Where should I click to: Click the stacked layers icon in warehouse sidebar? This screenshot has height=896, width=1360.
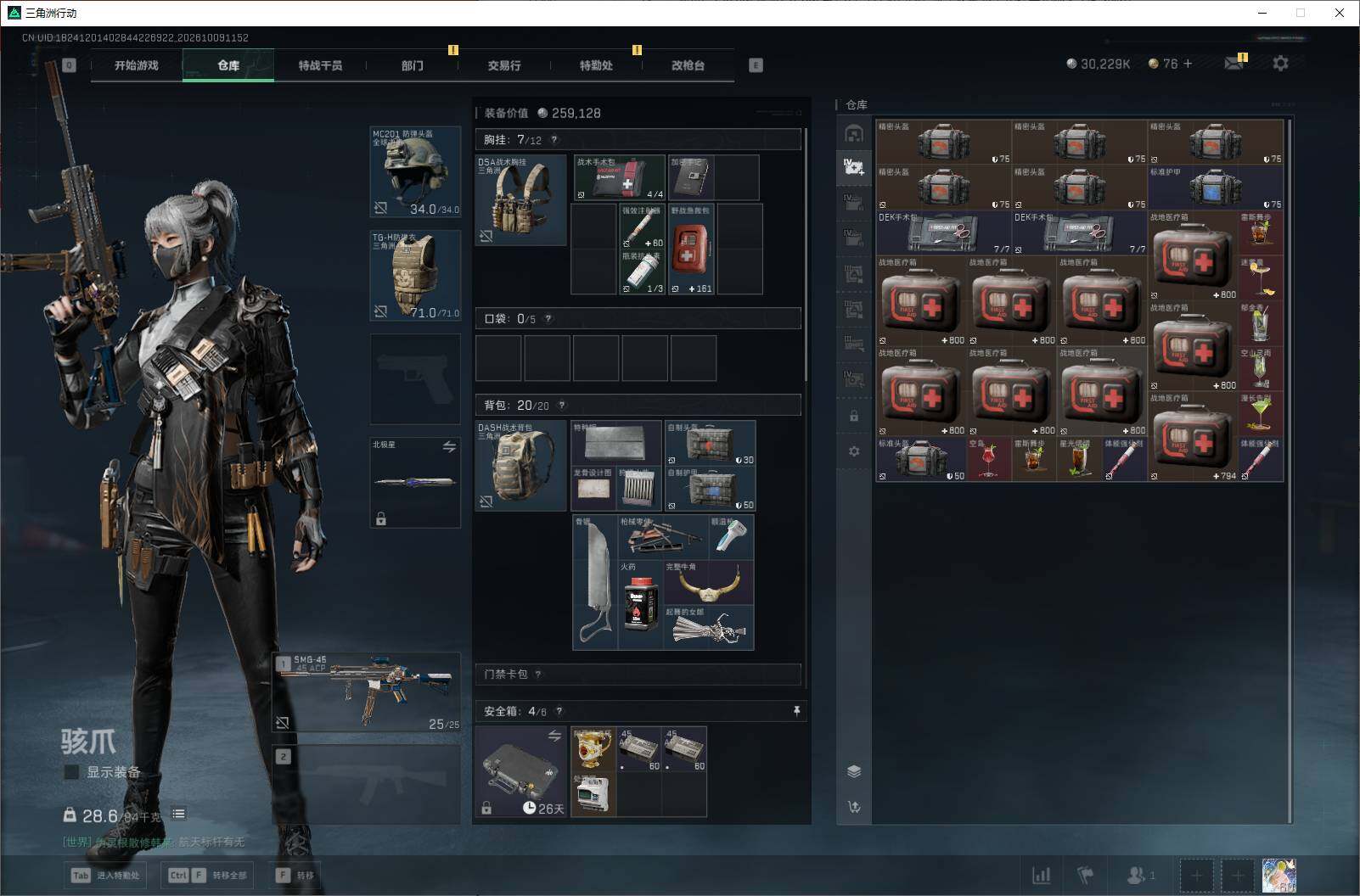[x=854, y=771]
